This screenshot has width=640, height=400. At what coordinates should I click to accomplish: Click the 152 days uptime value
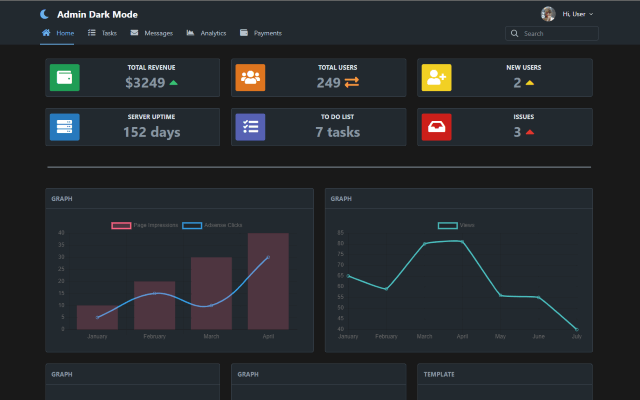tap(151, 132)
